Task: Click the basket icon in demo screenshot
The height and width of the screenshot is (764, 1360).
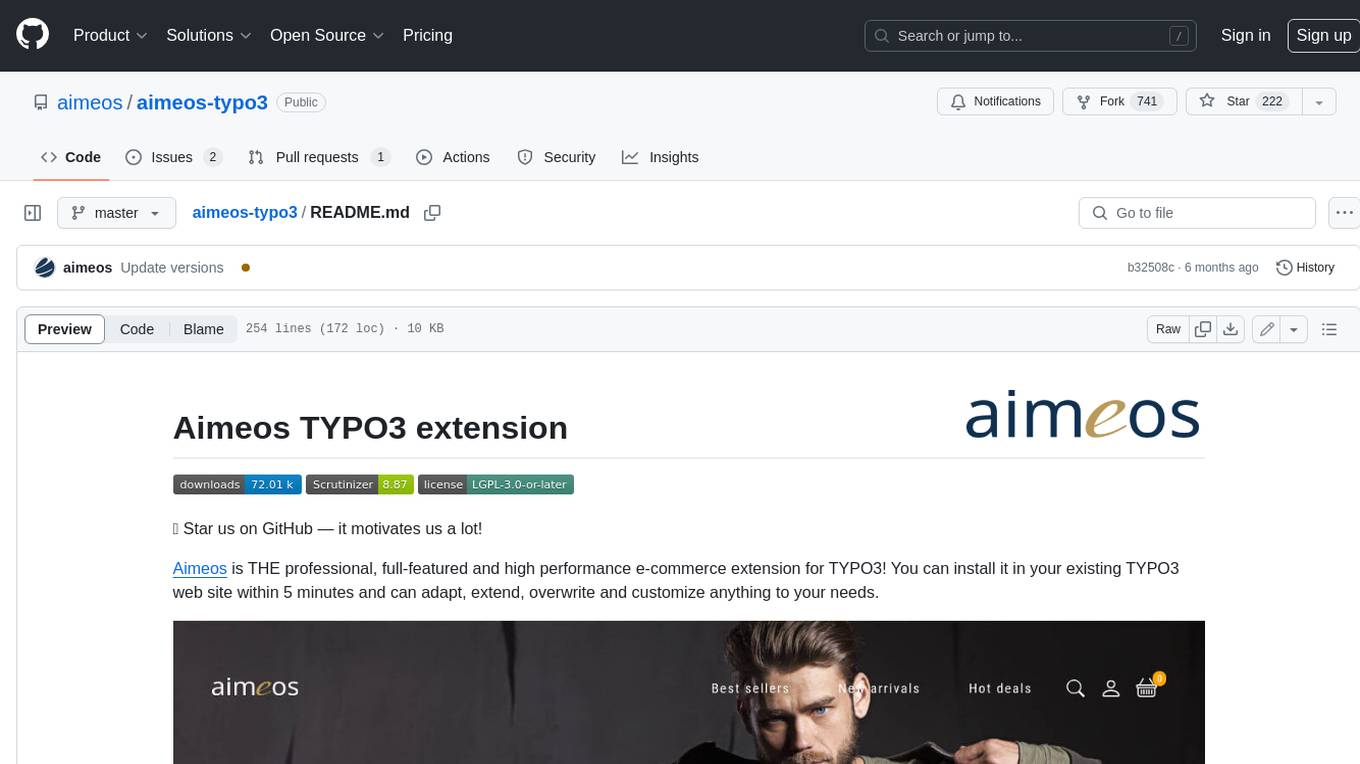Action: 1147,688
